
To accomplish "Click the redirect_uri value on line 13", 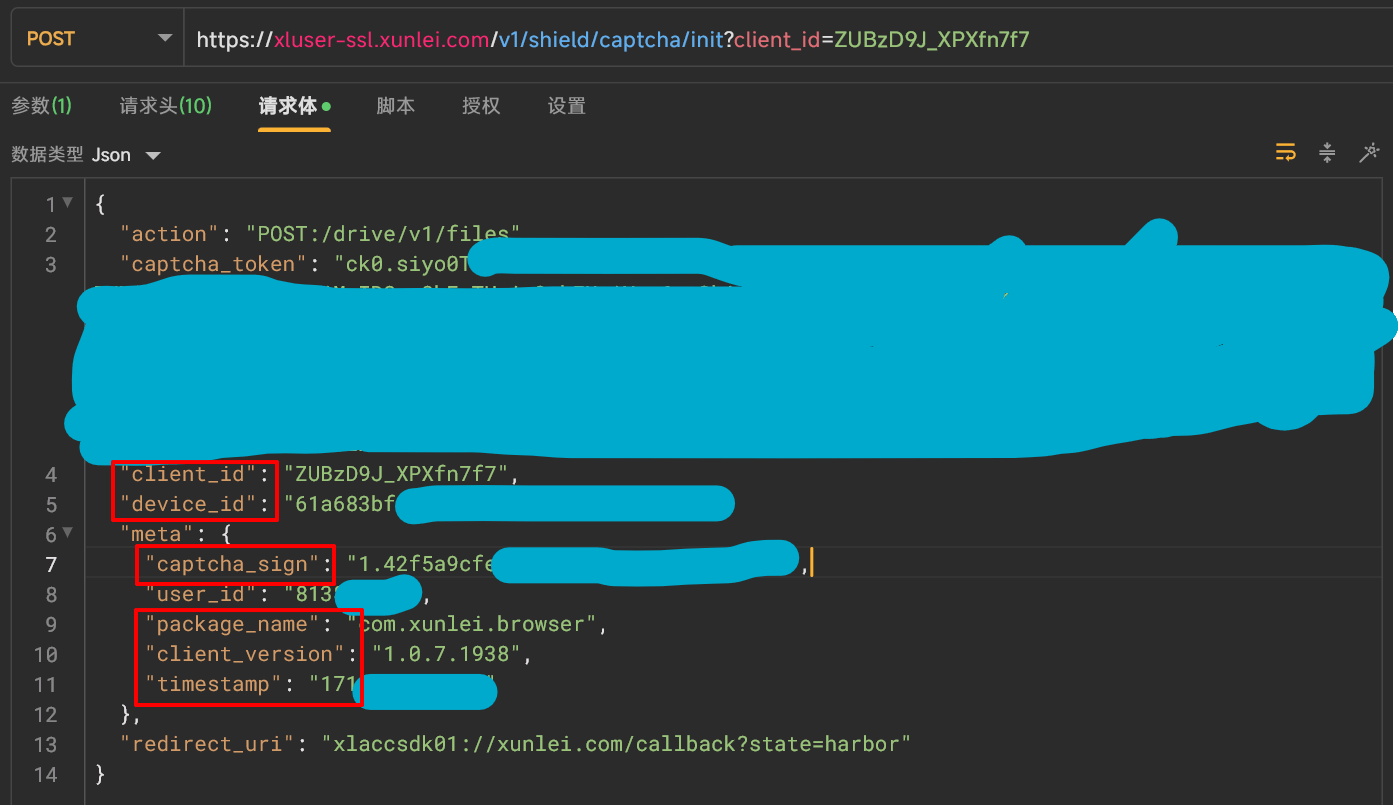I will click(616, 744).
